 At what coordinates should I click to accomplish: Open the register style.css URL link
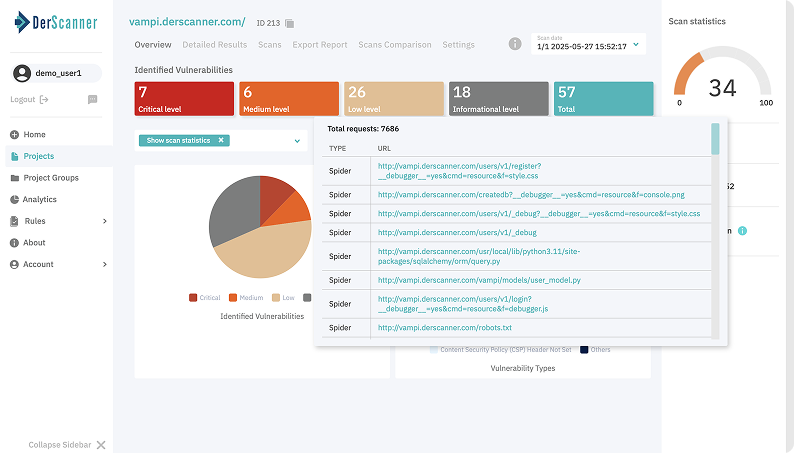tap(459, 171)
